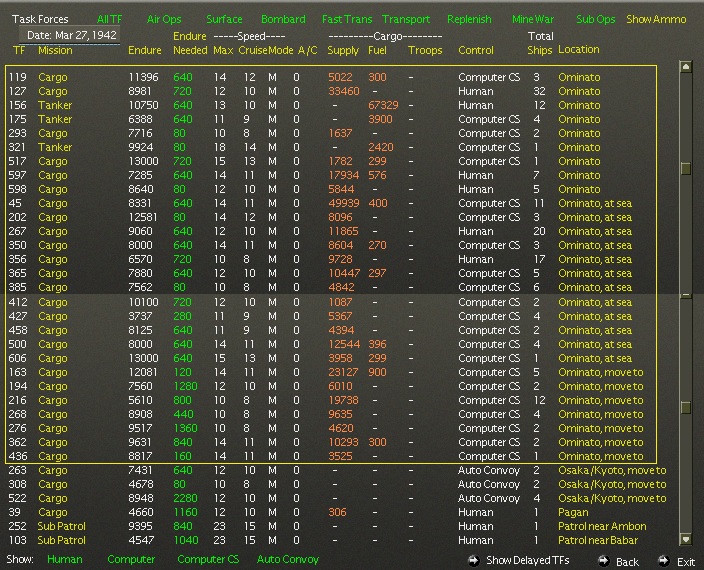704x570 pixels.
Task: Select the Mine War filter
Action: [x=533, y=19]
